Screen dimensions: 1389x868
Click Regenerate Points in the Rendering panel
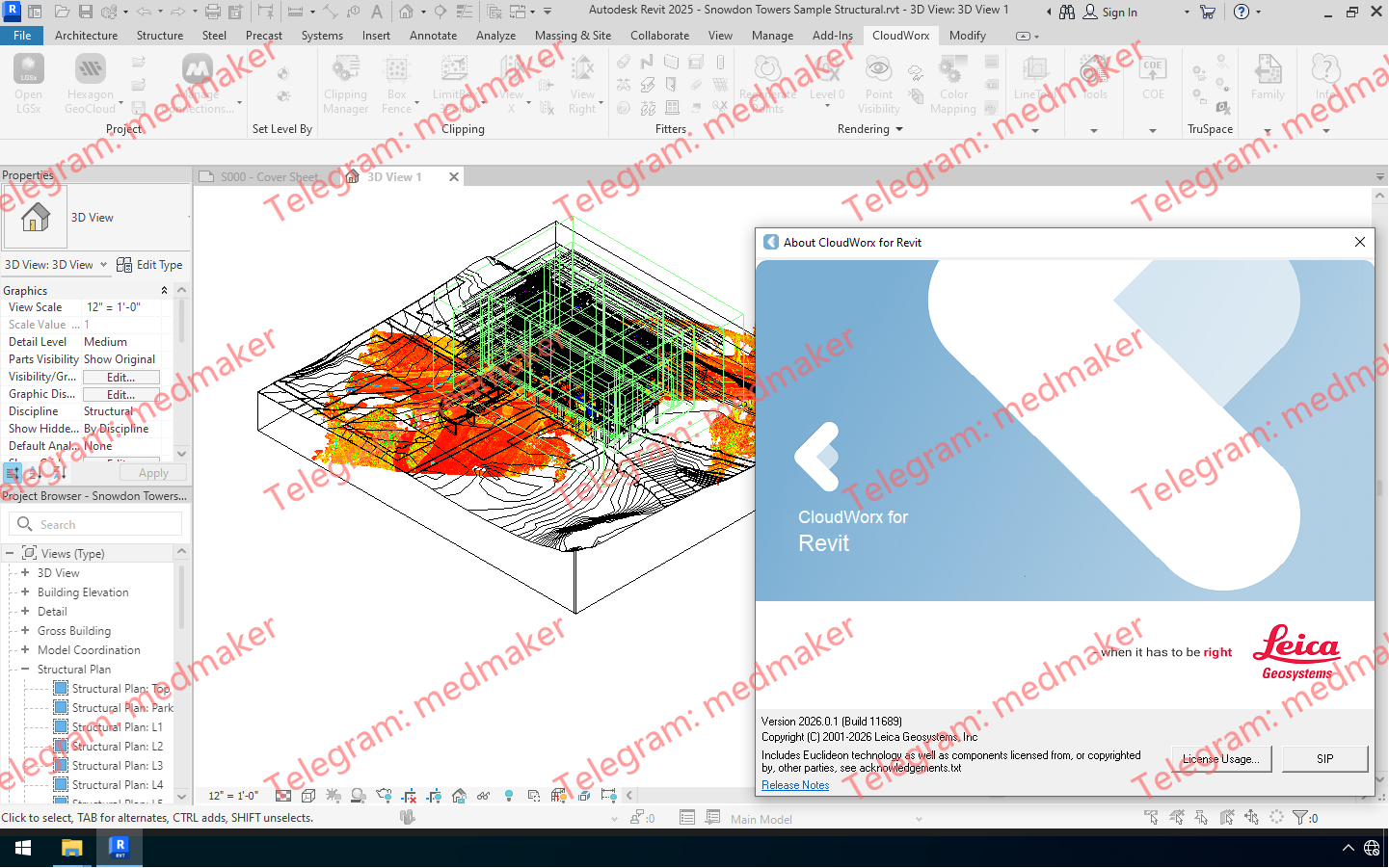click(767, 83)
